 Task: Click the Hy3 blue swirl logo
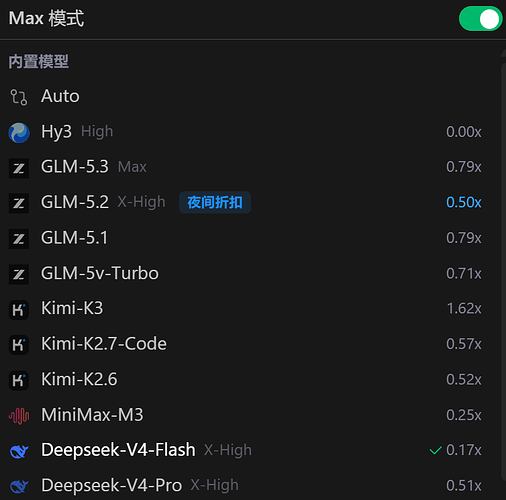(x=19, y=132)
